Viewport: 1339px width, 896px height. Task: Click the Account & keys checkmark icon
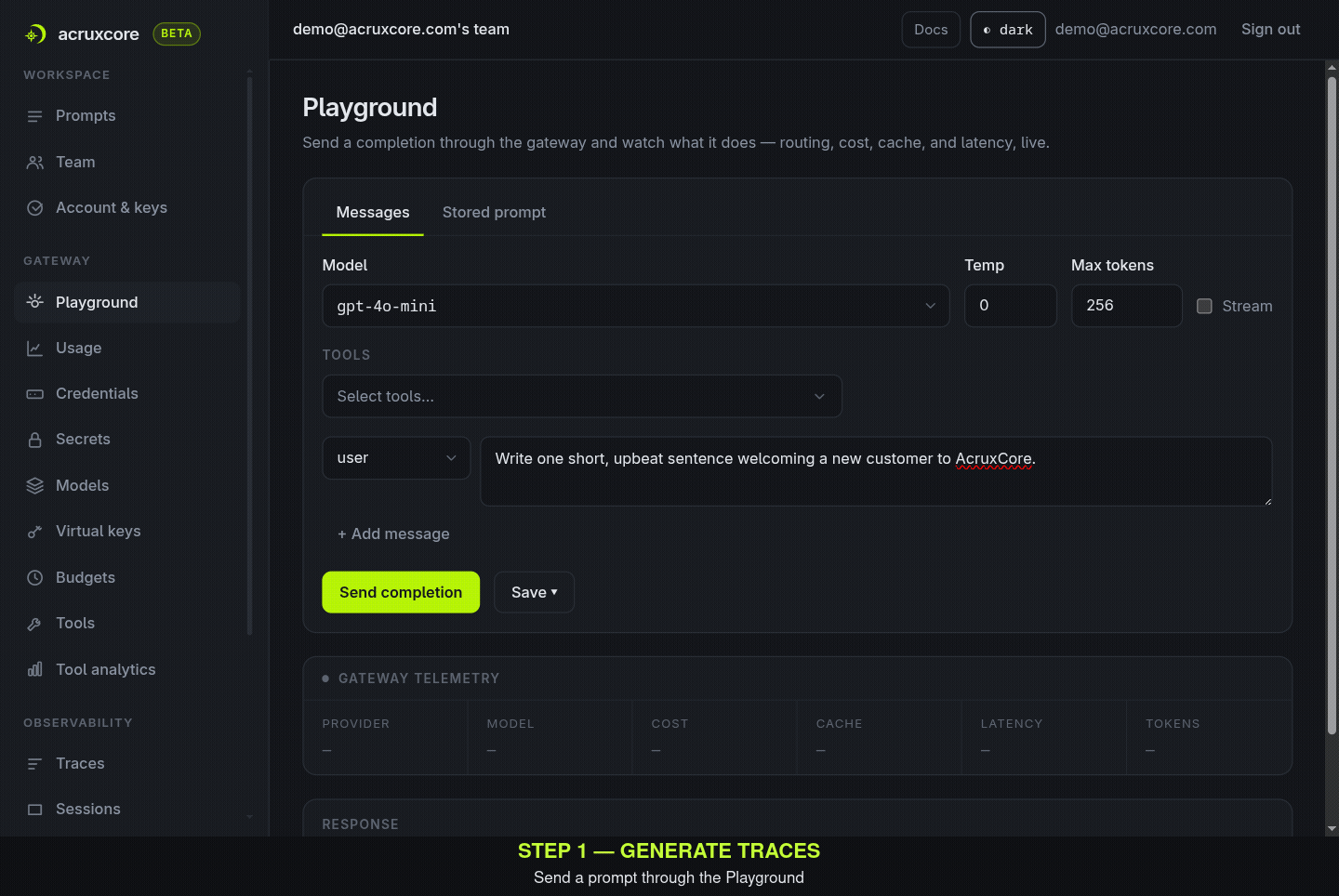[x=35, y=208]
